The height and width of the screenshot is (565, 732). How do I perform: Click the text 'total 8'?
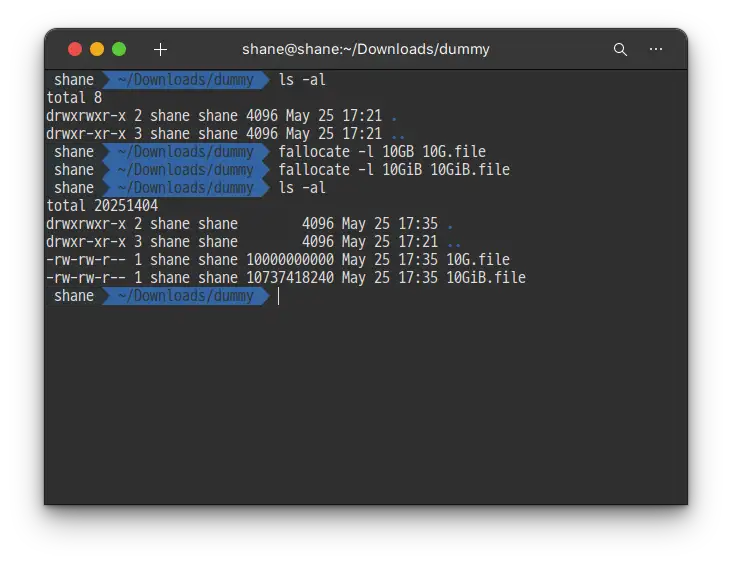(74, 98)
